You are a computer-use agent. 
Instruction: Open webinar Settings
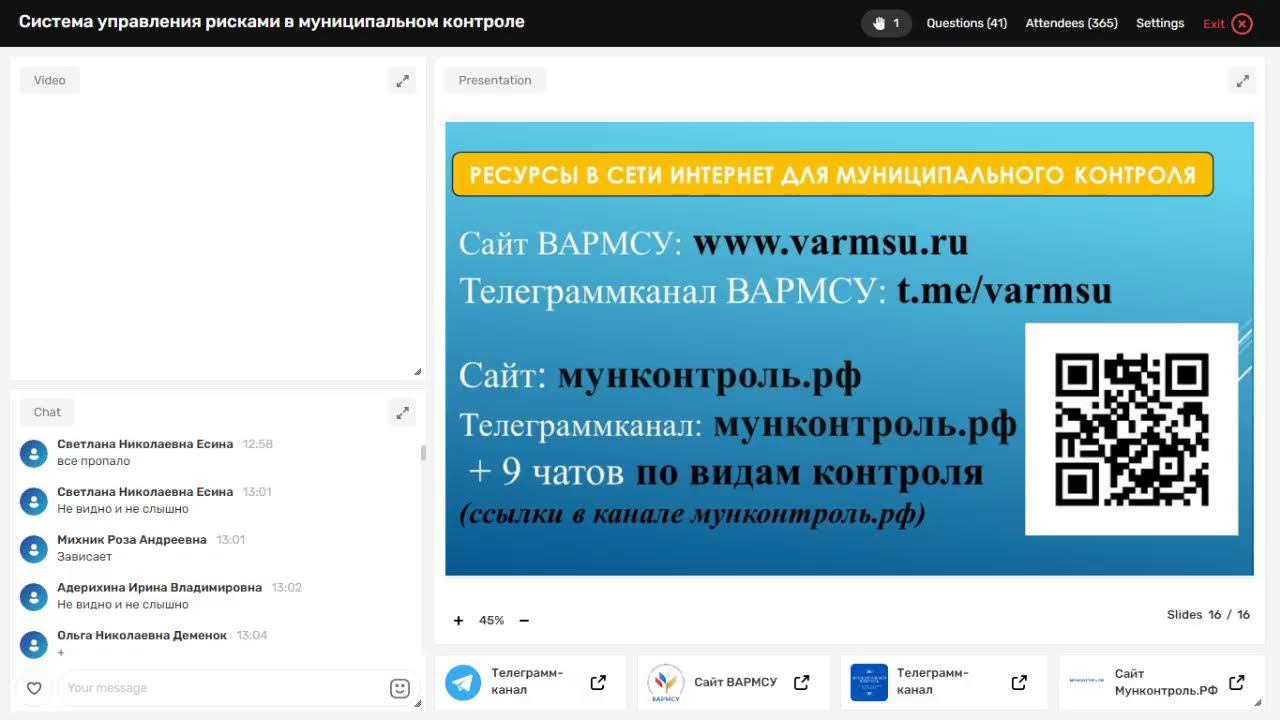(1160, 23)
